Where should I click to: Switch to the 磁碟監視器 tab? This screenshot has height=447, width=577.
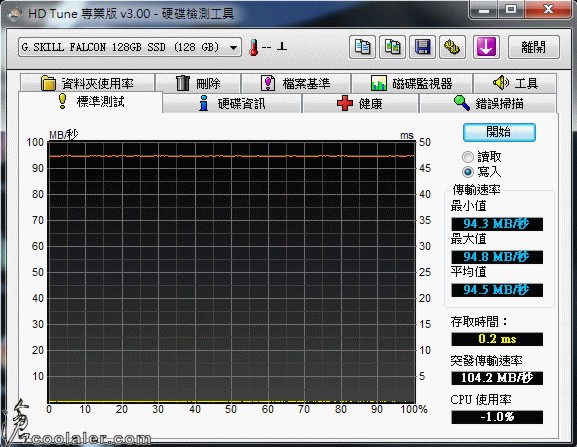coord(412,83)
